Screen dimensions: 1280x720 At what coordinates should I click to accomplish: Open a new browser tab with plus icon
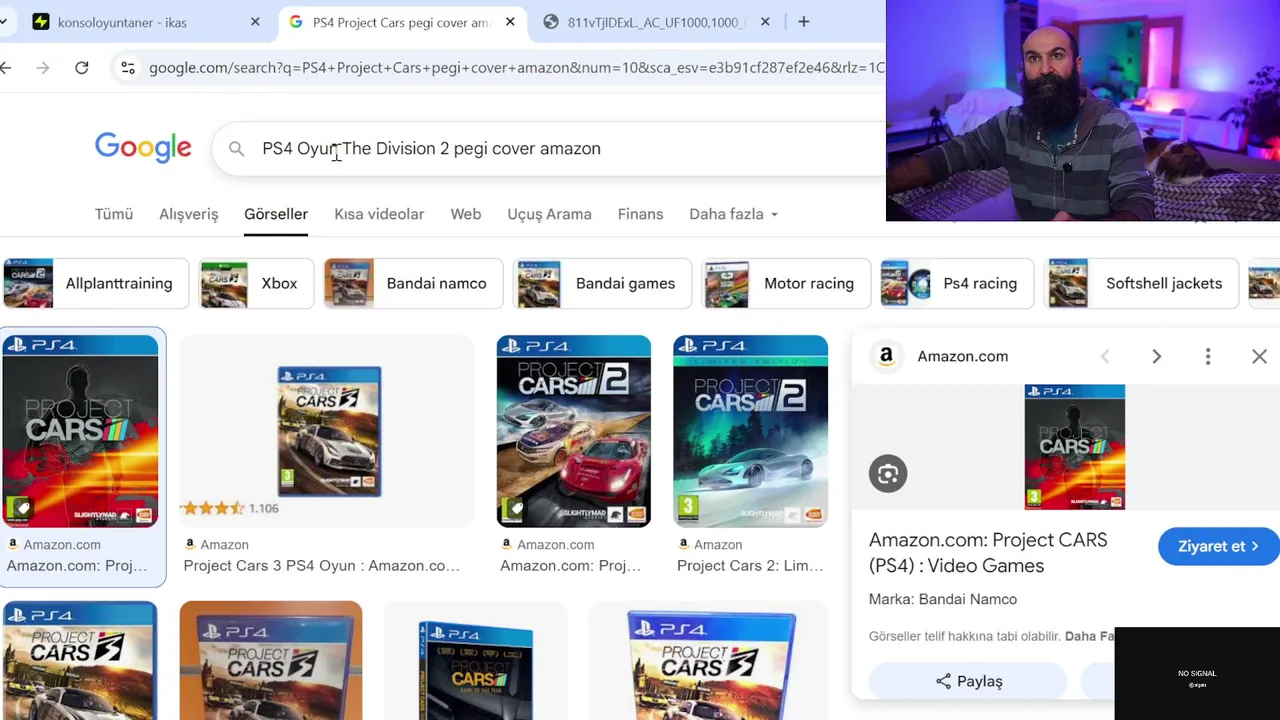coord(803,21)
